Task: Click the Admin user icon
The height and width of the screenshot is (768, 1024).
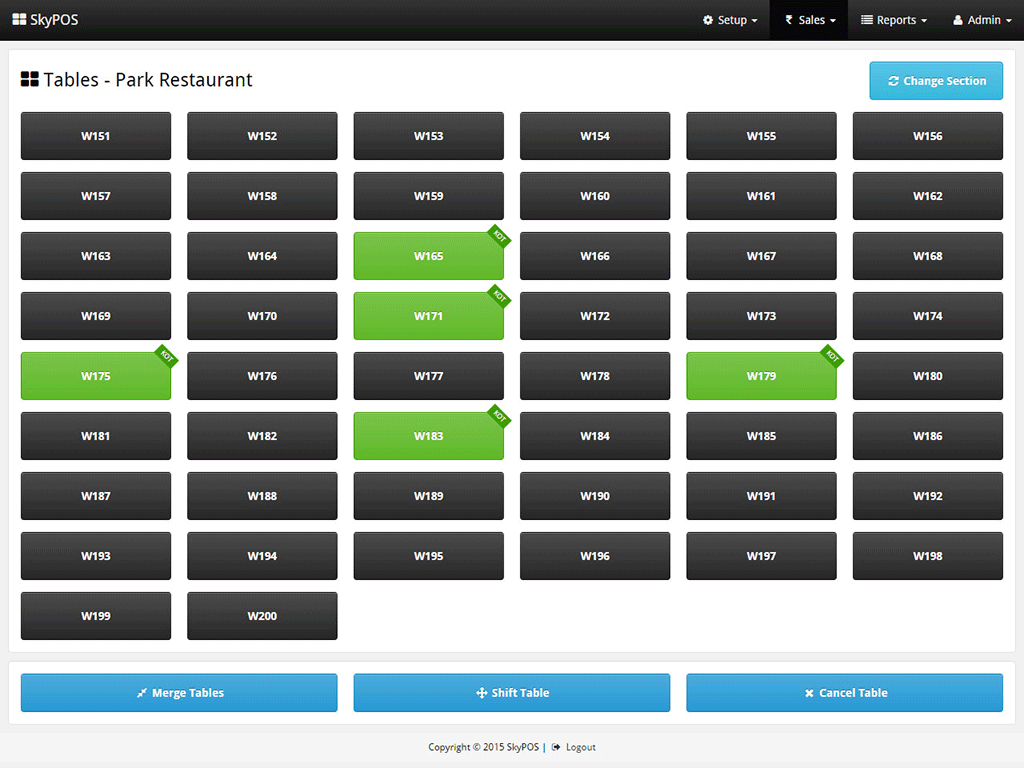Action: point(958,20)
